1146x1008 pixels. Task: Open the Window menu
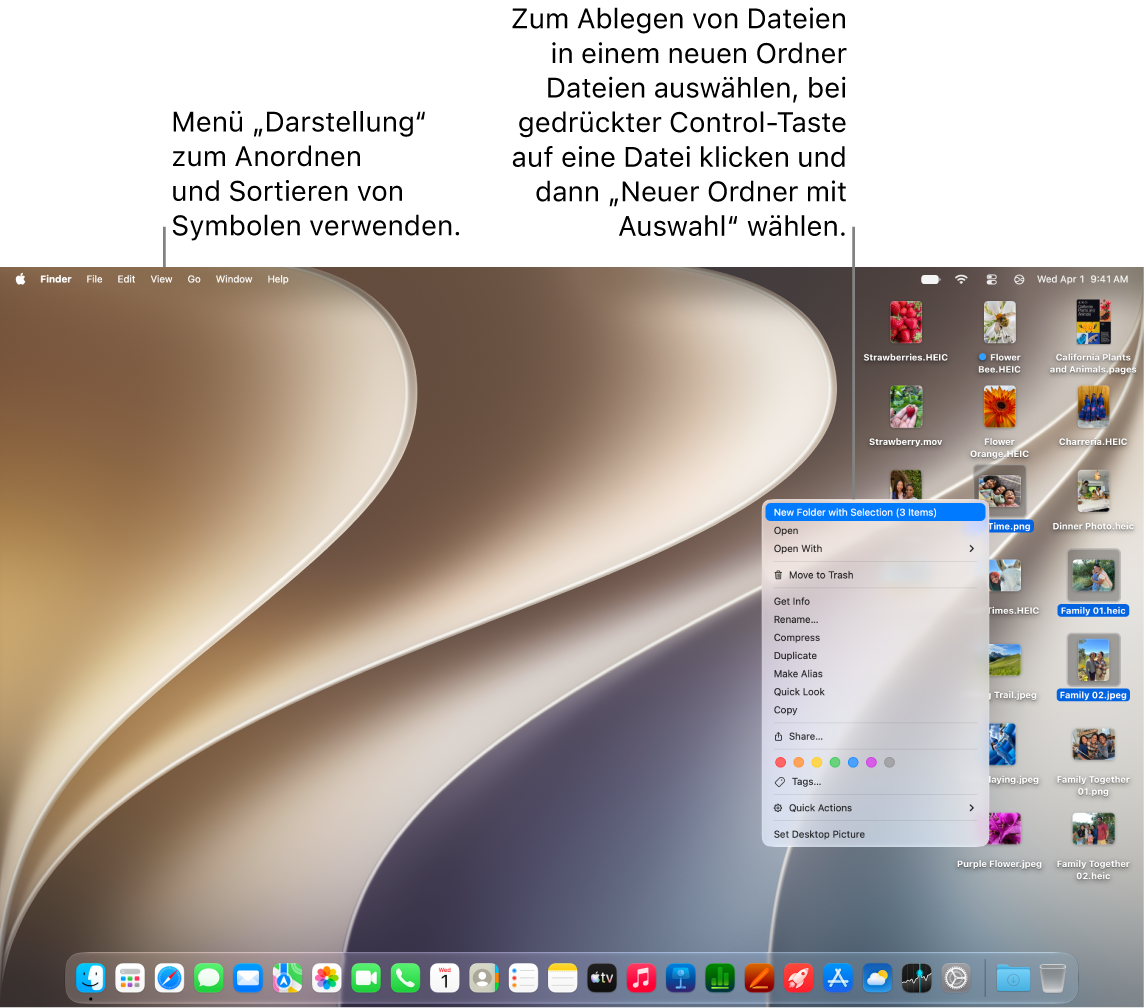234,279
